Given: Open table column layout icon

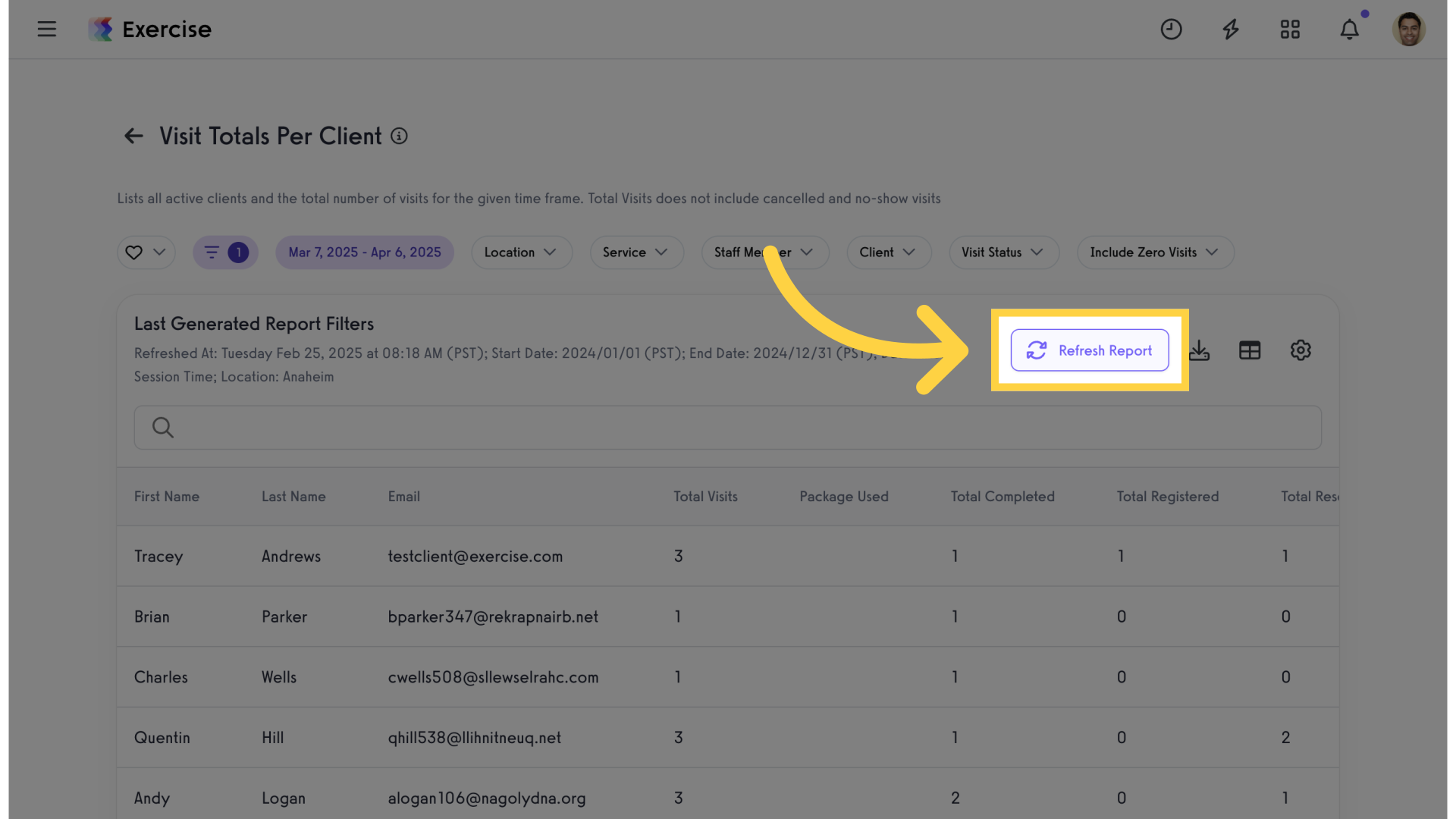Looking at the screenshot, I should pyautogui.click(x=1249, y=350).
